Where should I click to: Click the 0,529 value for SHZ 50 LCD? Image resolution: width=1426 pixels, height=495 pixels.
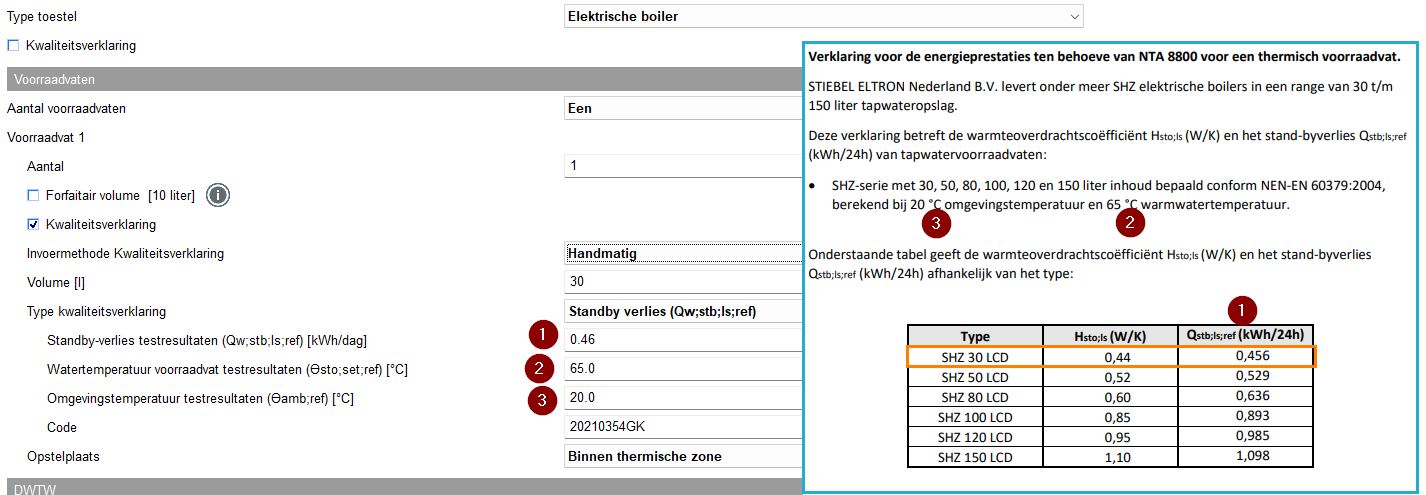(1245, 376)
